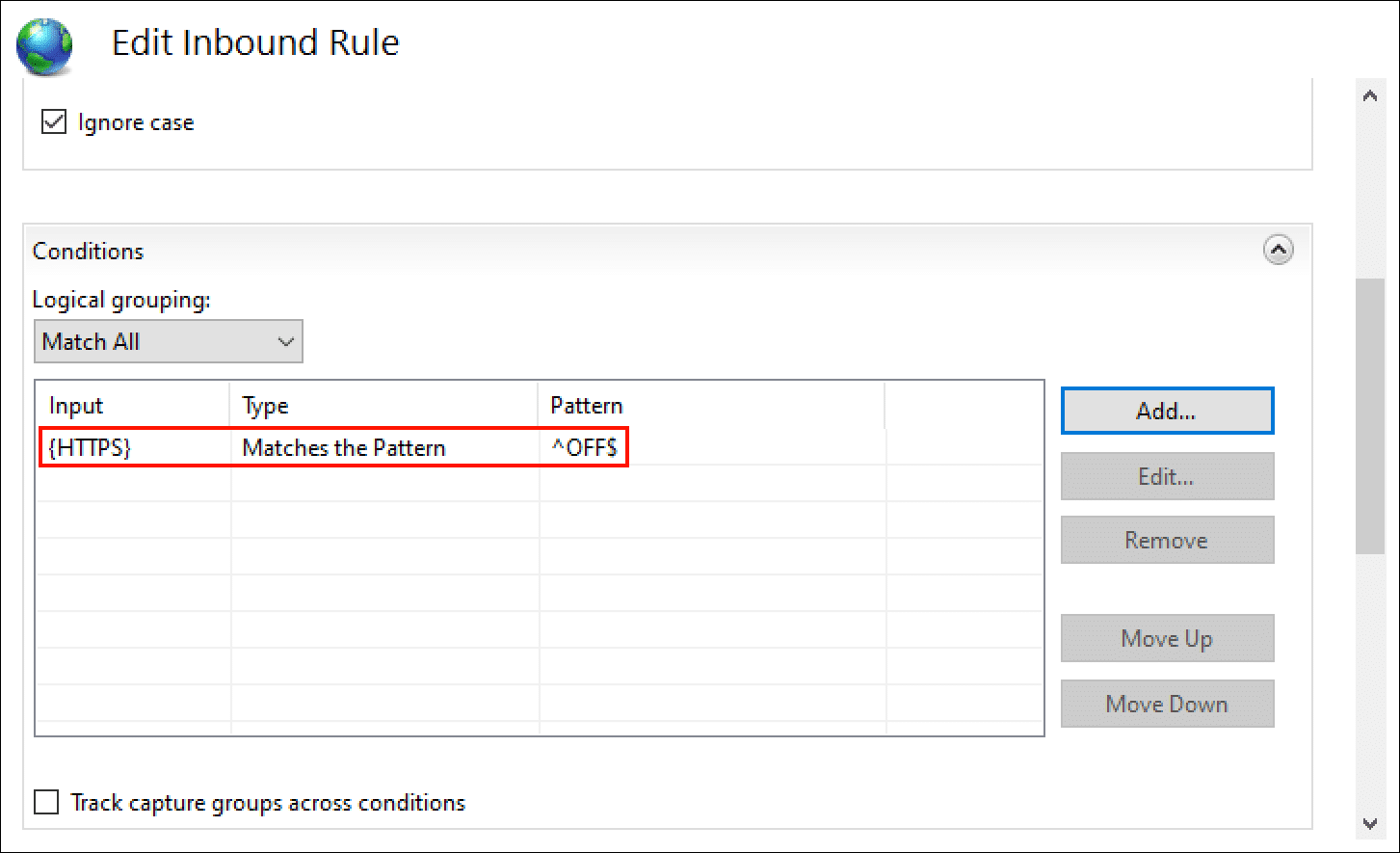
Task: Click the scroll down arrow
Action: tap(1369, 823)
